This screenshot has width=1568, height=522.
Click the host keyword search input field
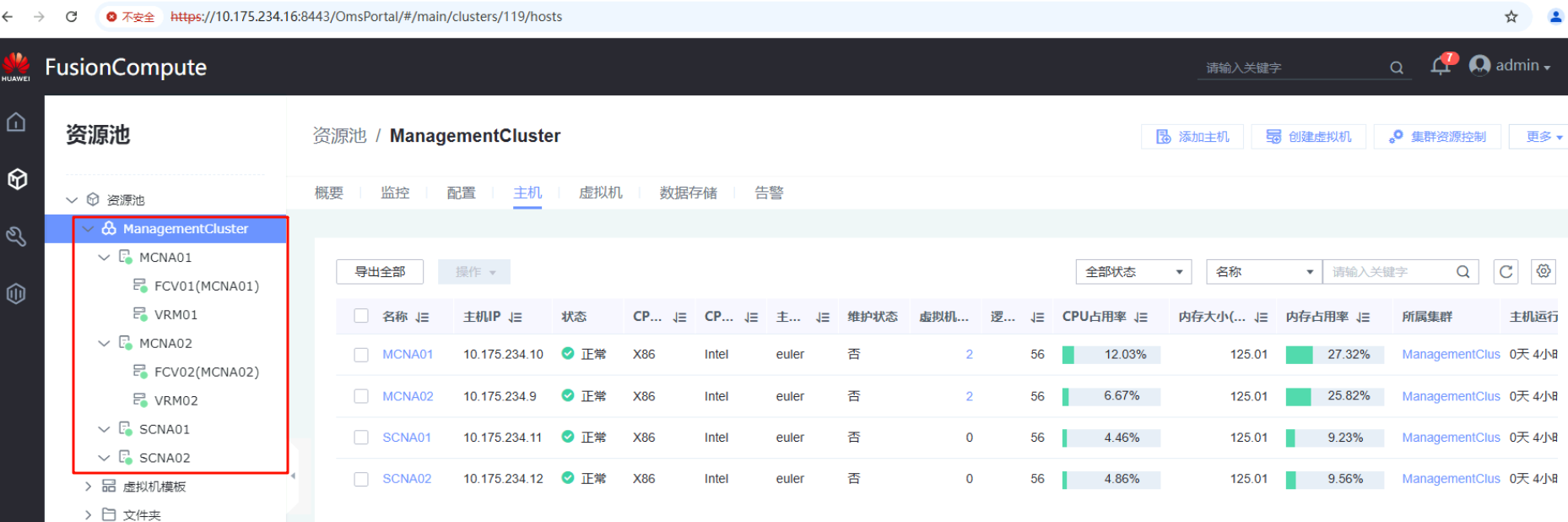pyautogui.click(x=1388, y=272)
